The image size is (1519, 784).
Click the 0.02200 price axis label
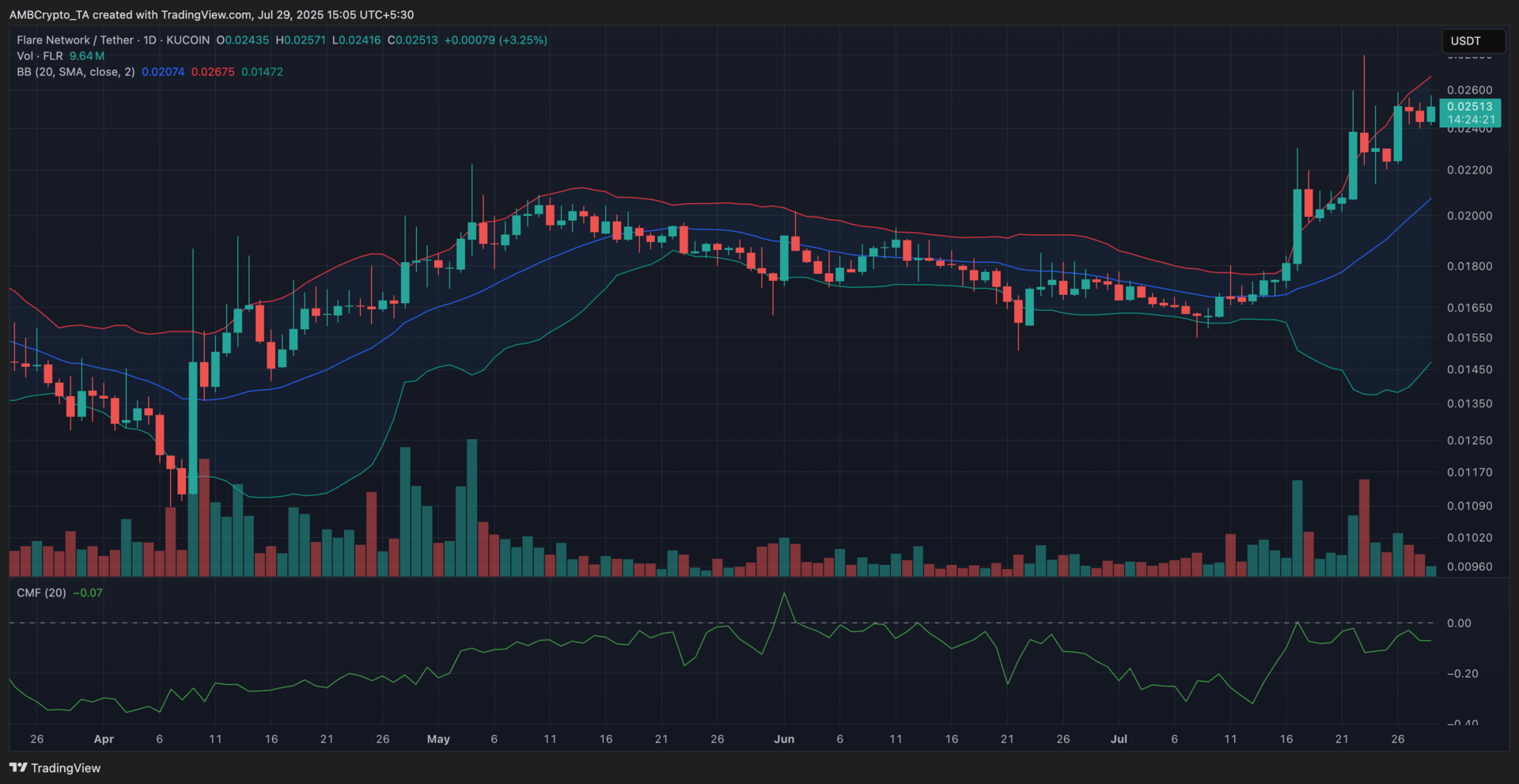tap(1470, 170)
